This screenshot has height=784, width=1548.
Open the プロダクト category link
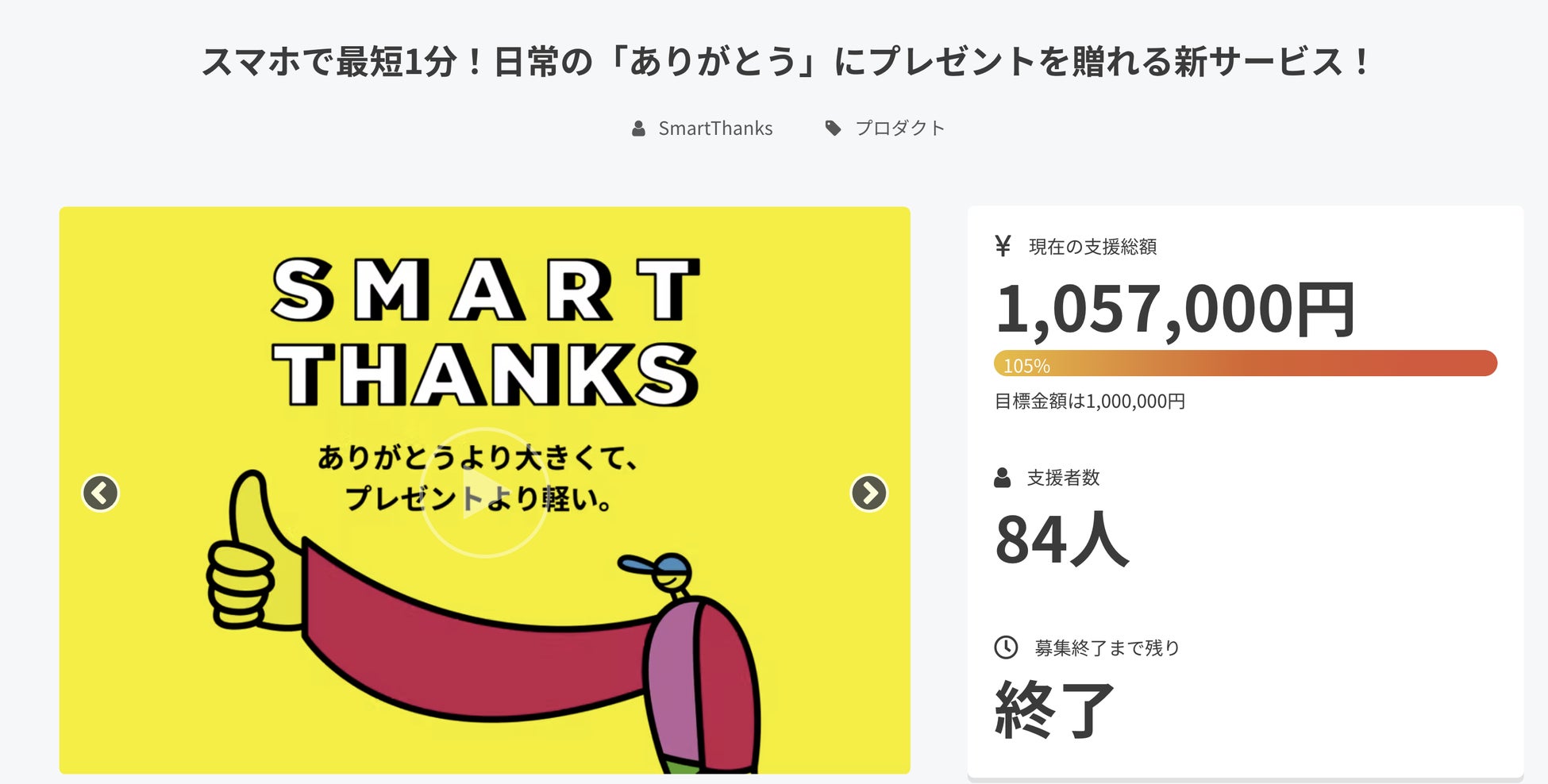click(x=899, y=129)
